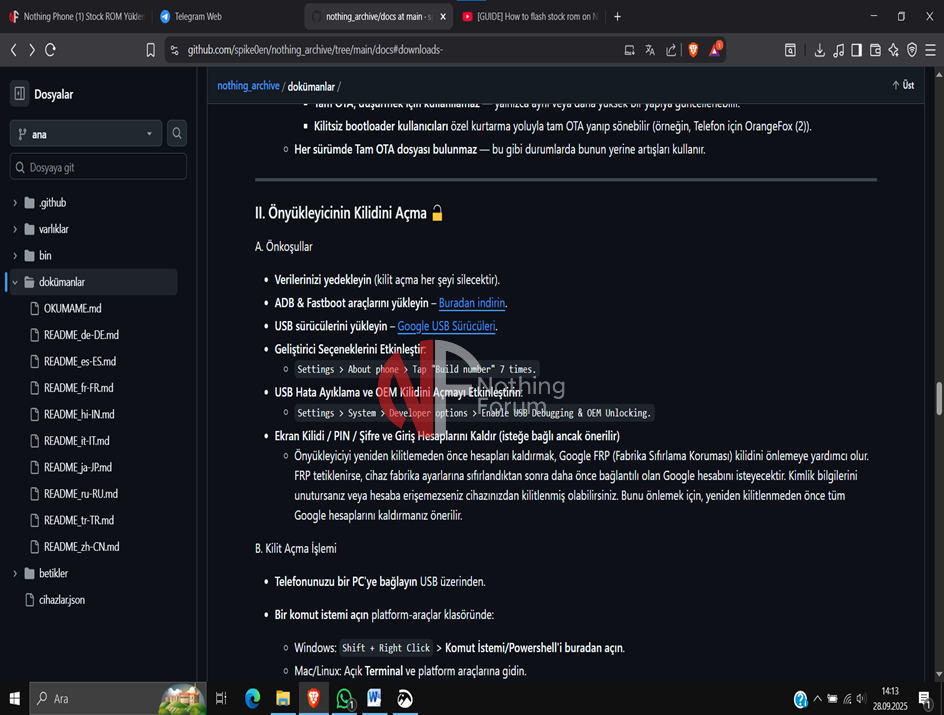Search files with magnifier button in sidebar

point(177,133)
